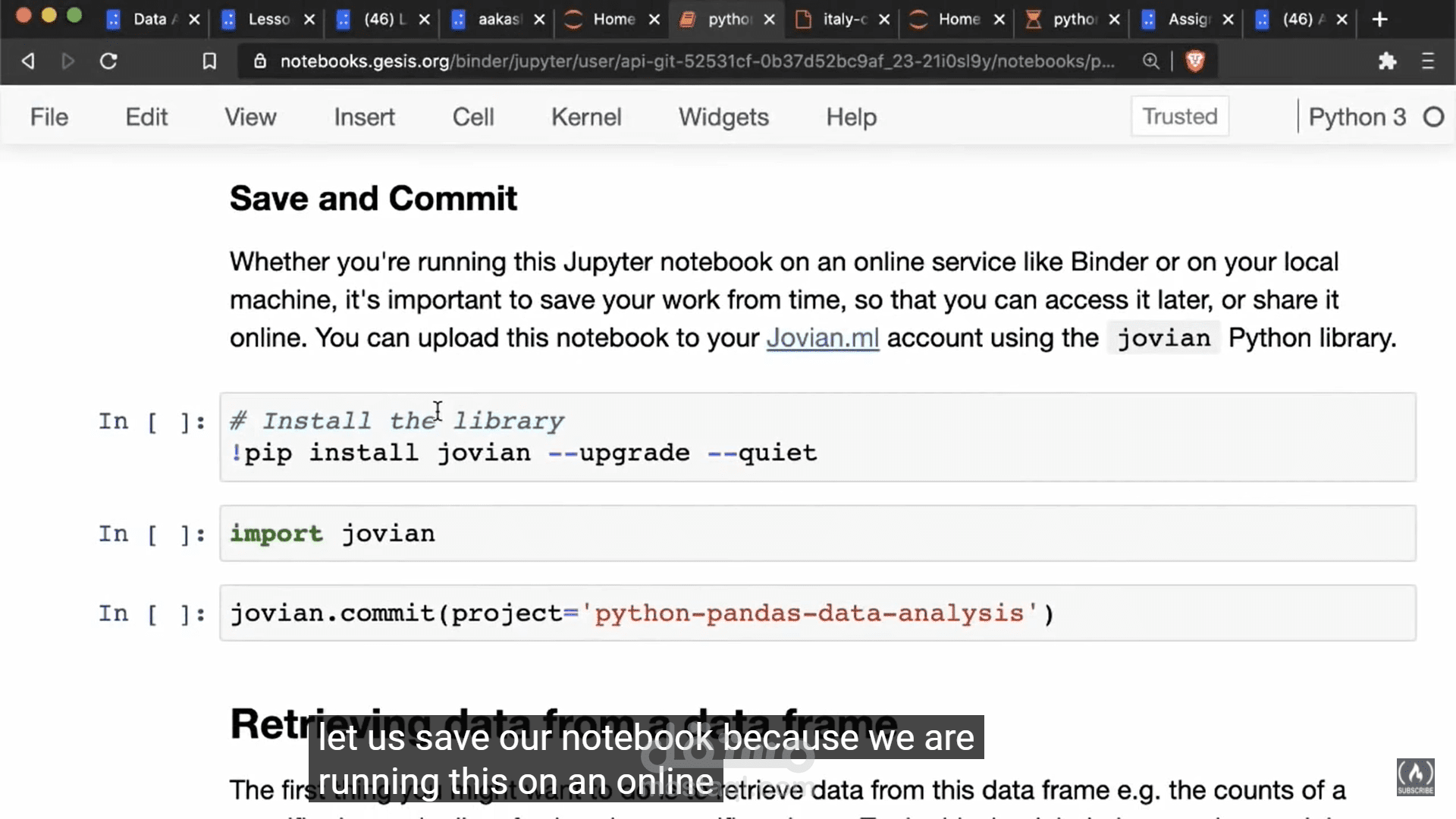The height and width of the screenshot is (819, 1456).
Task: Open the Kernel menu
Action: (586, 117)
